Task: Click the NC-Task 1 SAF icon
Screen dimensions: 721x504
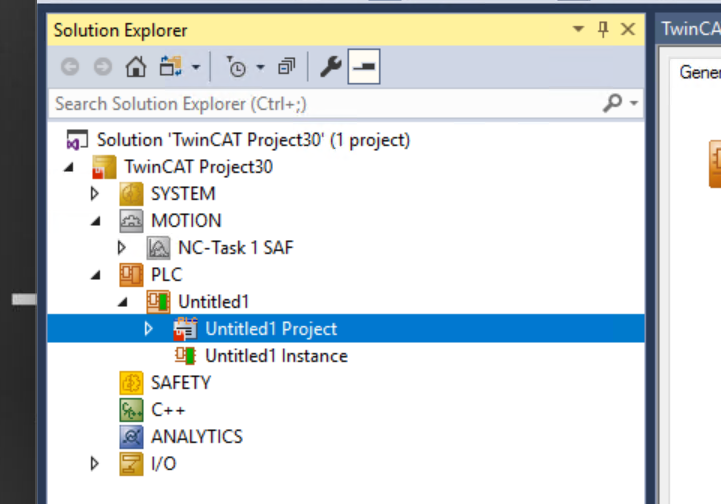Action: point(158,248)
